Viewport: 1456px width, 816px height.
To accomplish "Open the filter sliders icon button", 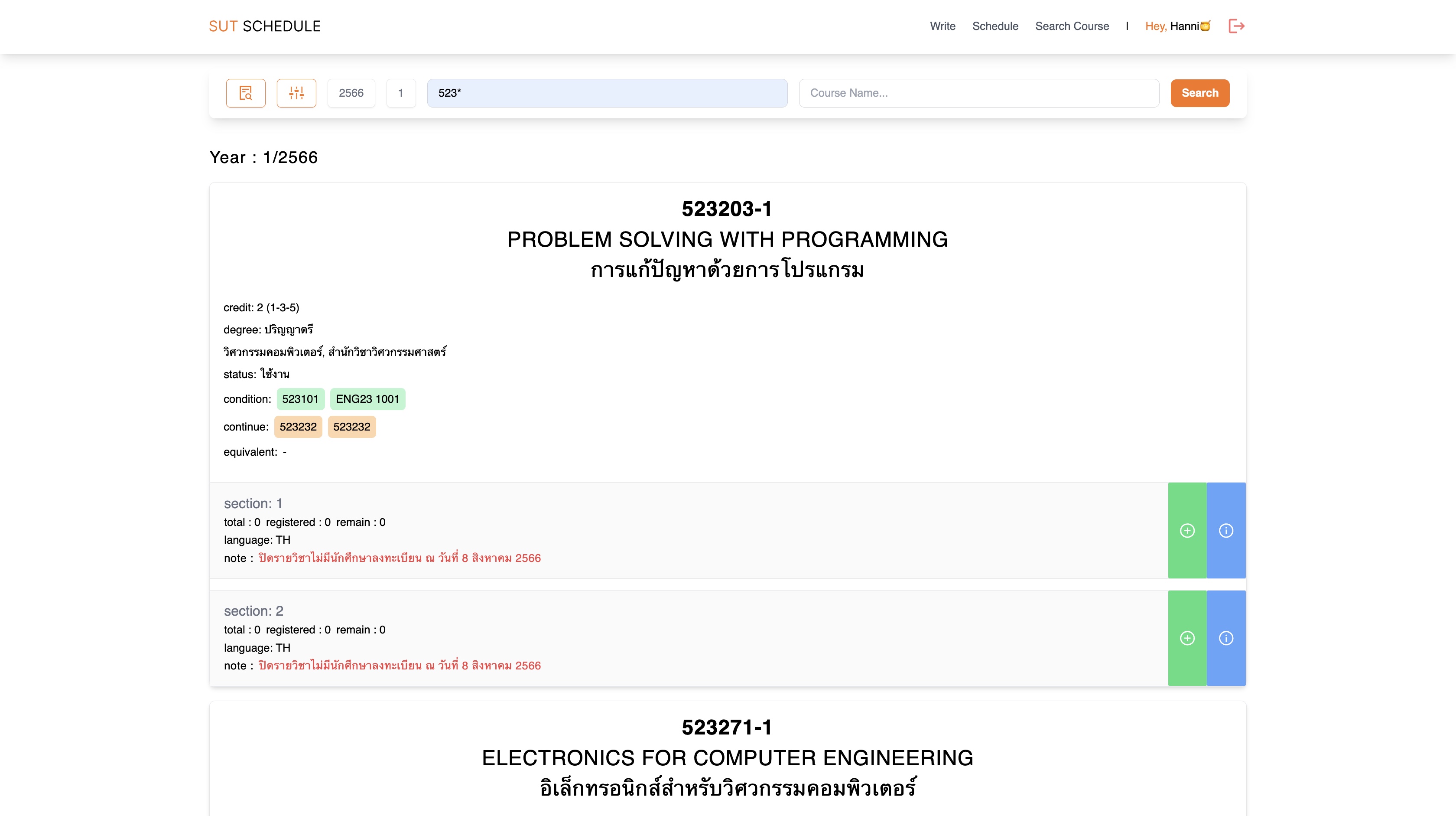I will point(296,93).
